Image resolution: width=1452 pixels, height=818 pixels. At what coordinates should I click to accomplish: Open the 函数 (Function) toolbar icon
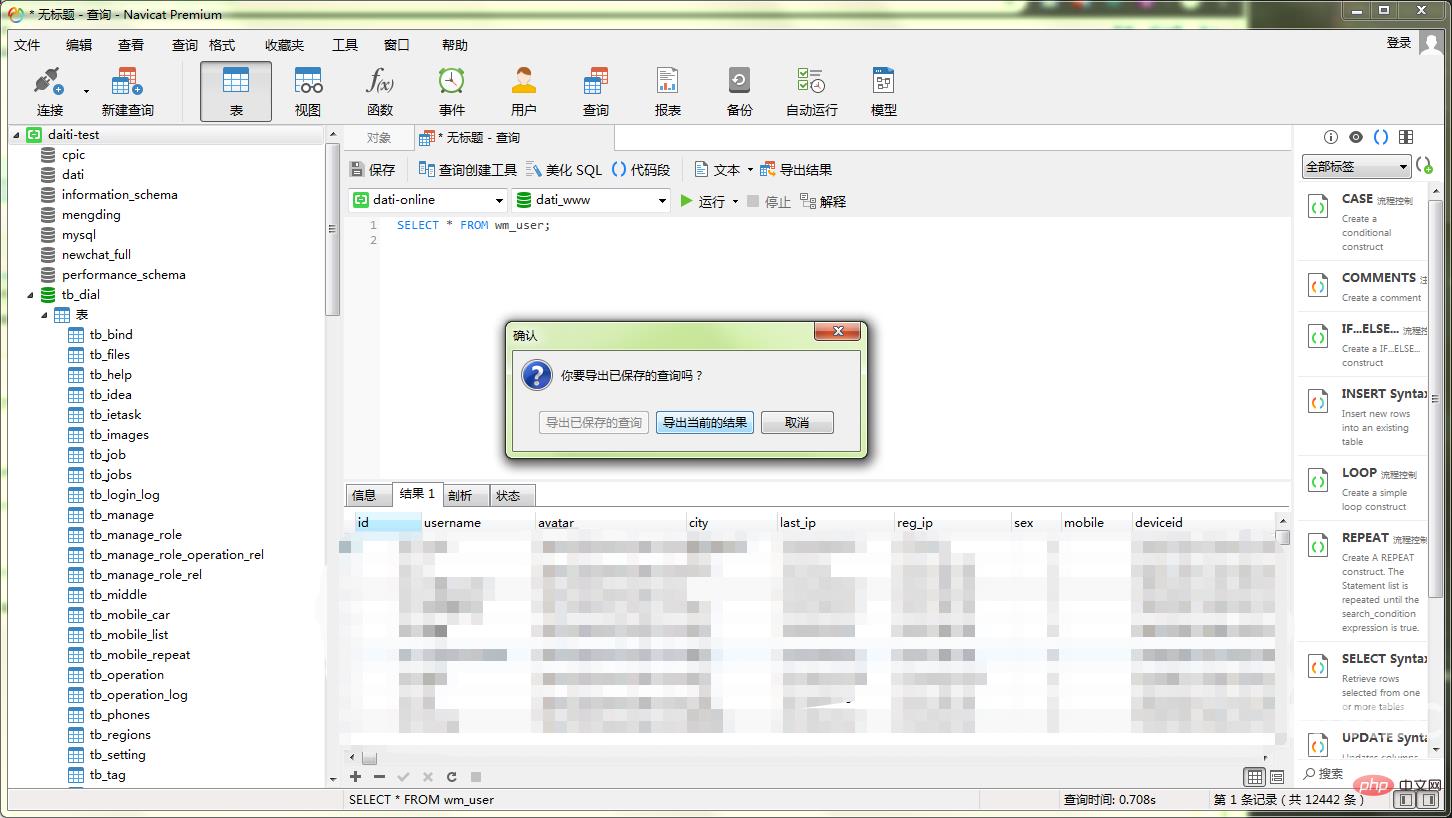point(380,92)
